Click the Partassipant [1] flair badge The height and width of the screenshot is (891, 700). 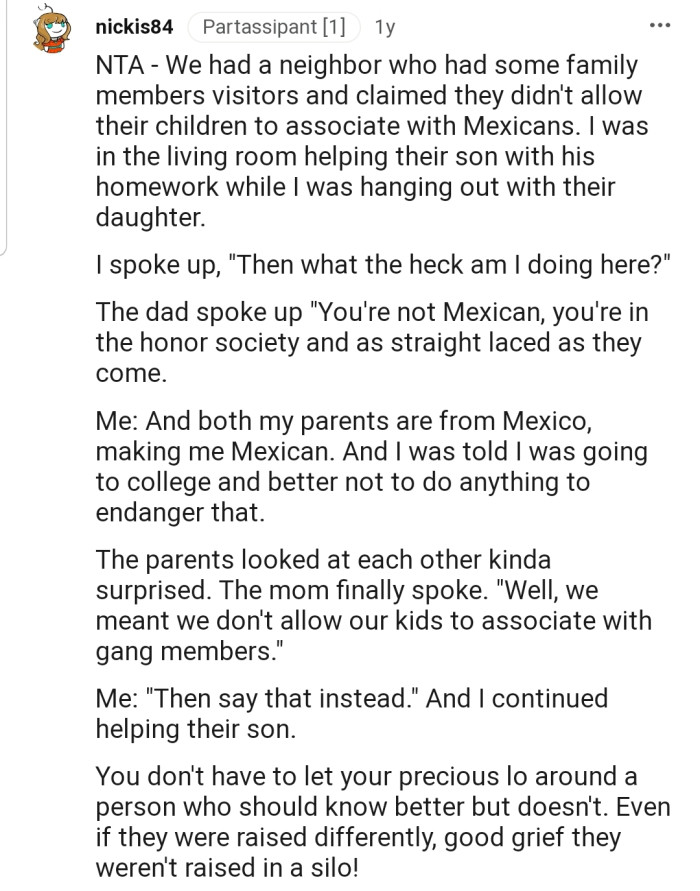coord(274,27)
